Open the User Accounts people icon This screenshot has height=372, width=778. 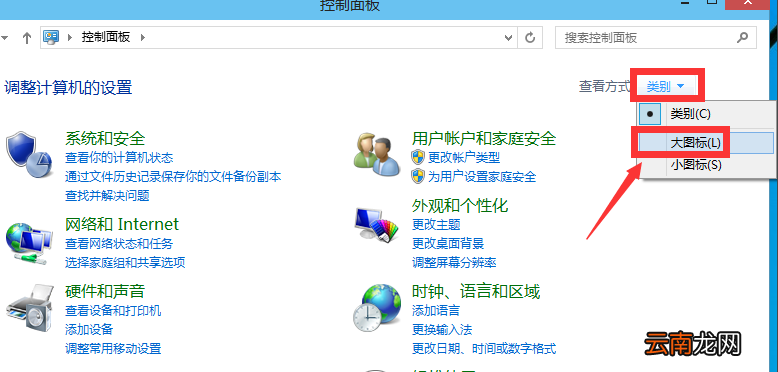point(377,154)
